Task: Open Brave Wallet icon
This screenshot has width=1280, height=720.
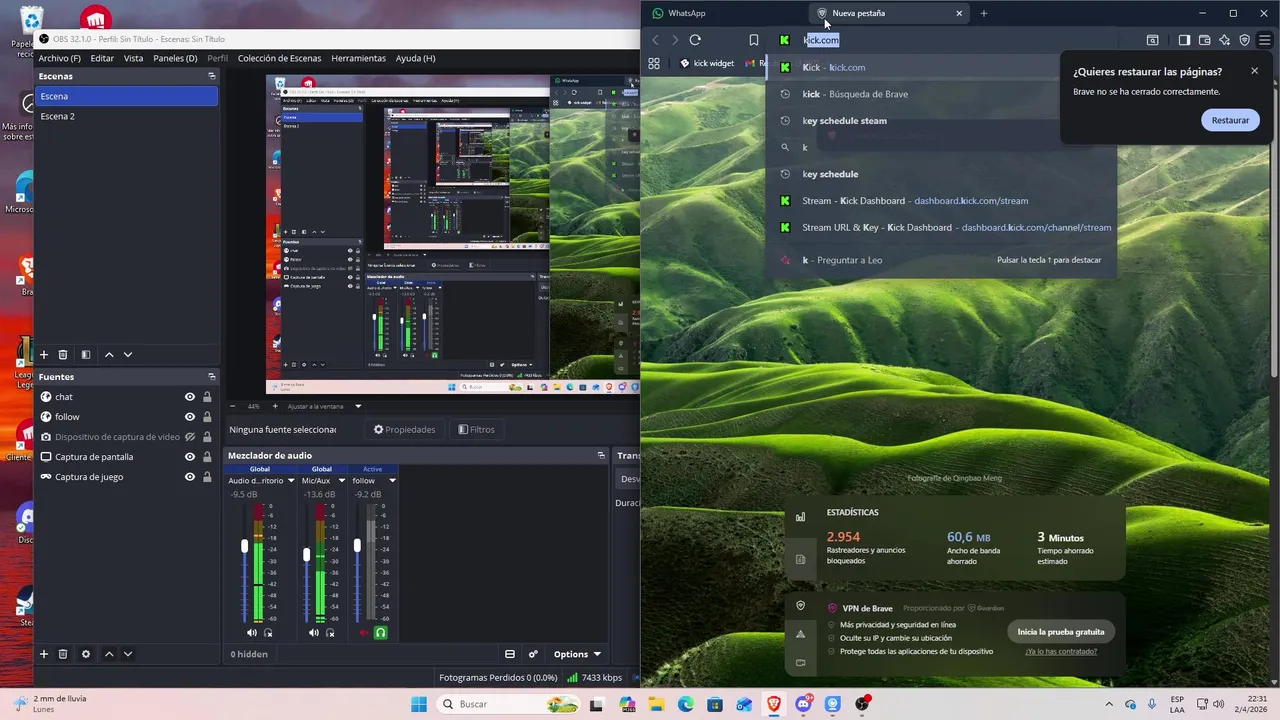Action: 1204,40
